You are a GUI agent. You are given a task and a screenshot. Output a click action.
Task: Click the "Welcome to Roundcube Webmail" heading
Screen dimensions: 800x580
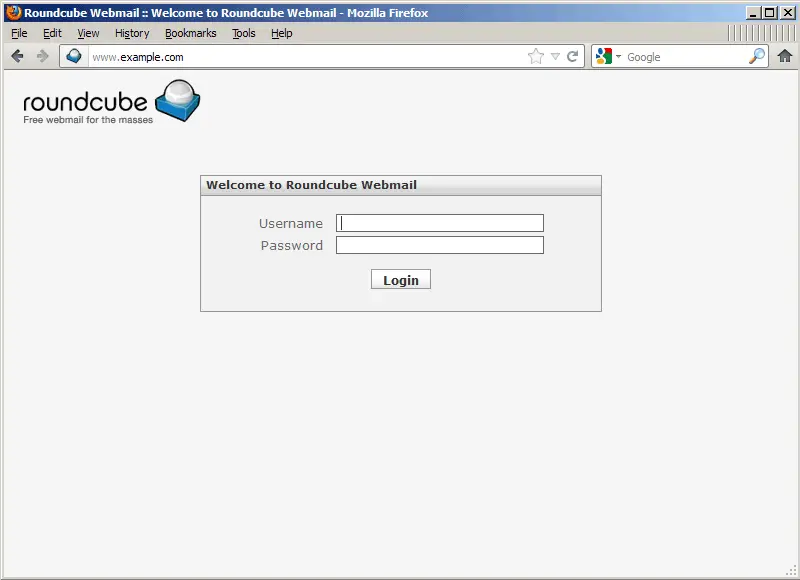[x=311, y=185]
